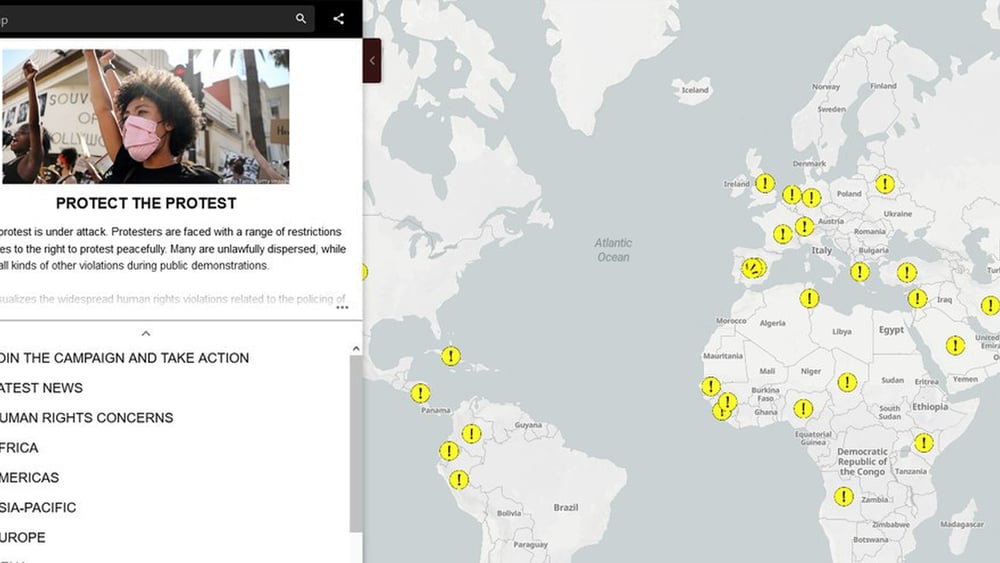The image size is (1000, 563).
Task: Click into the search input field
Action: tap(150, 18)
